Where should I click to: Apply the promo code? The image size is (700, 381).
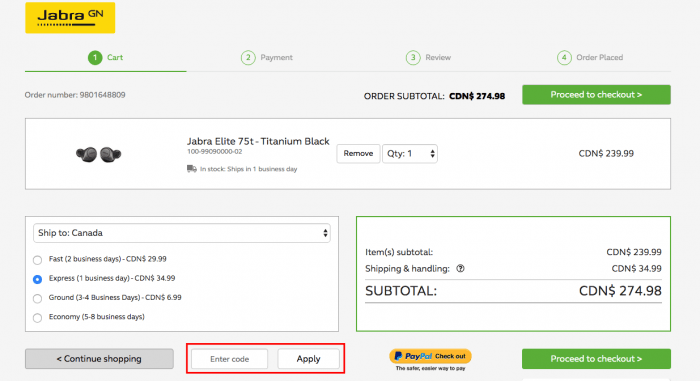pyautogui.click(x=308, y=359)
